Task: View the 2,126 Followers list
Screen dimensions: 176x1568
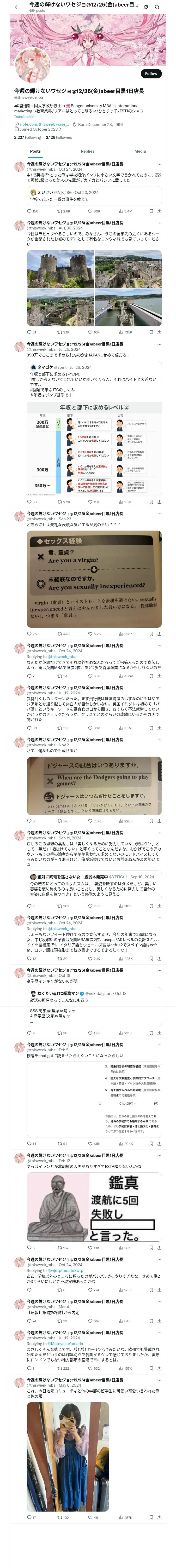Action: 59,137
